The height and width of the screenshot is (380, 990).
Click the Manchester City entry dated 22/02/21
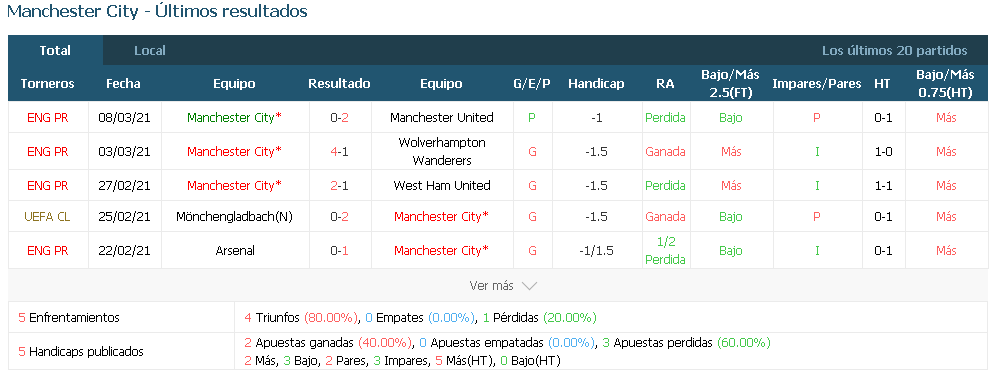point(441,251)
